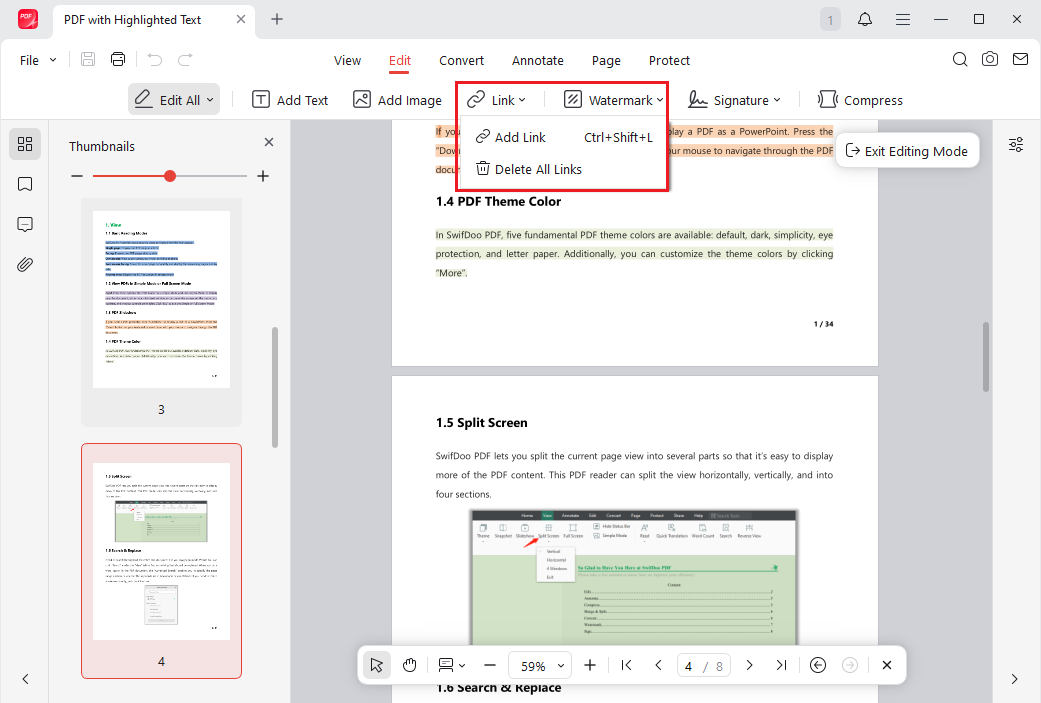Viewport: 1041px width, 703px height.
Task: Click Exit Editing Mode
Action: [907, 151]
